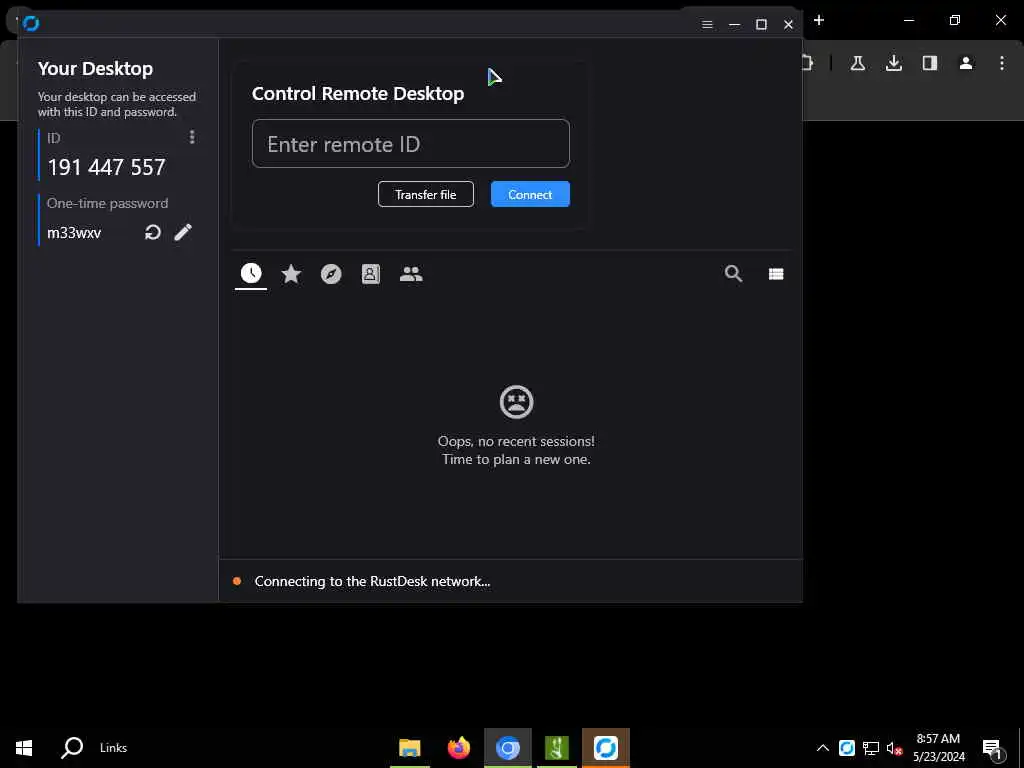Click the Links taskbar toolbar label
Viewport: 1024px width, 768px height.
tap(114, 748)
